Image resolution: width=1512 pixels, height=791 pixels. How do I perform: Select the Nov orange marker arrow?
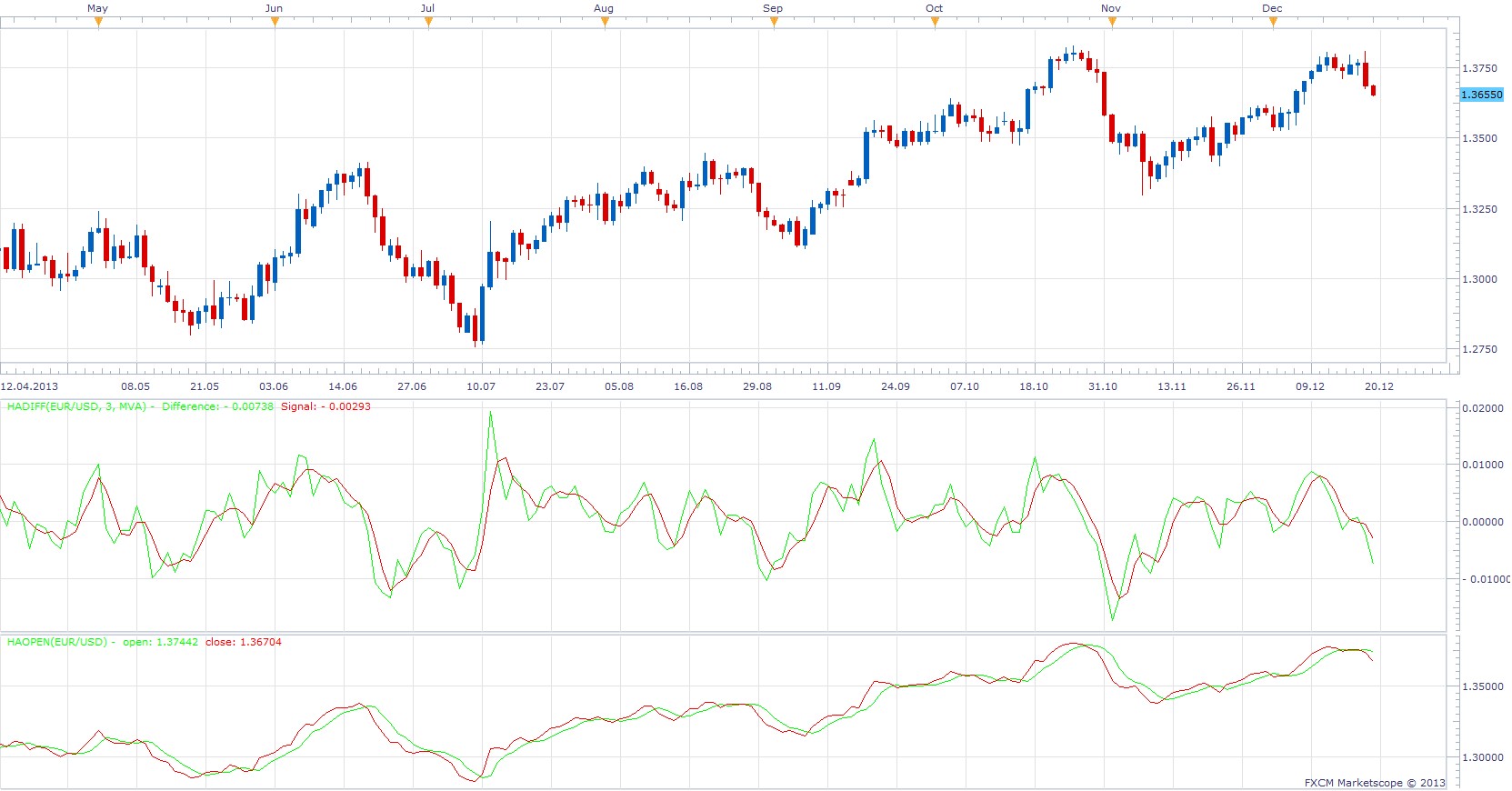click(x=1112, y=22)
